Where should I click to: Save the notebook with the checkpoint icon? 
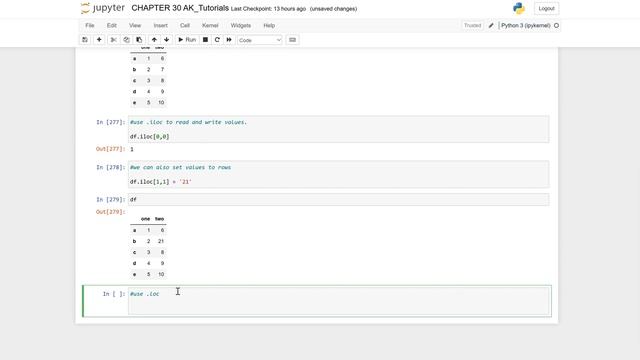[85, 40]
